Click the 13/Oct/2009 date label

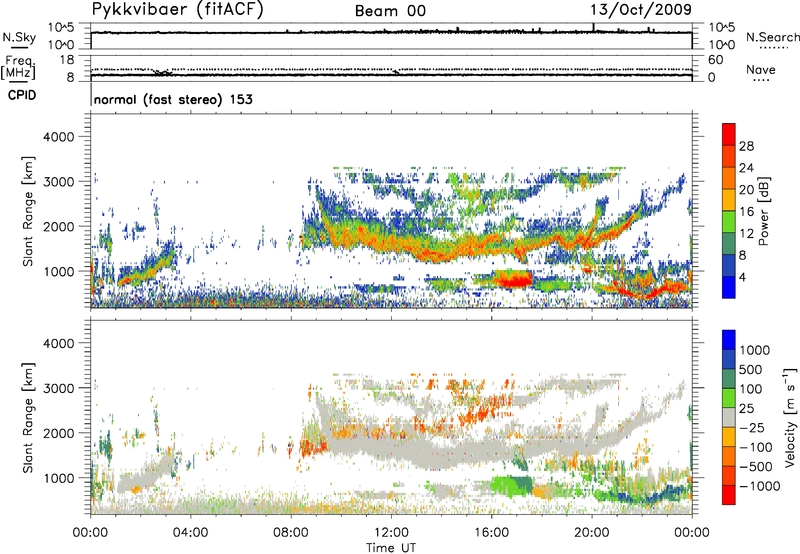pos(641,9)
